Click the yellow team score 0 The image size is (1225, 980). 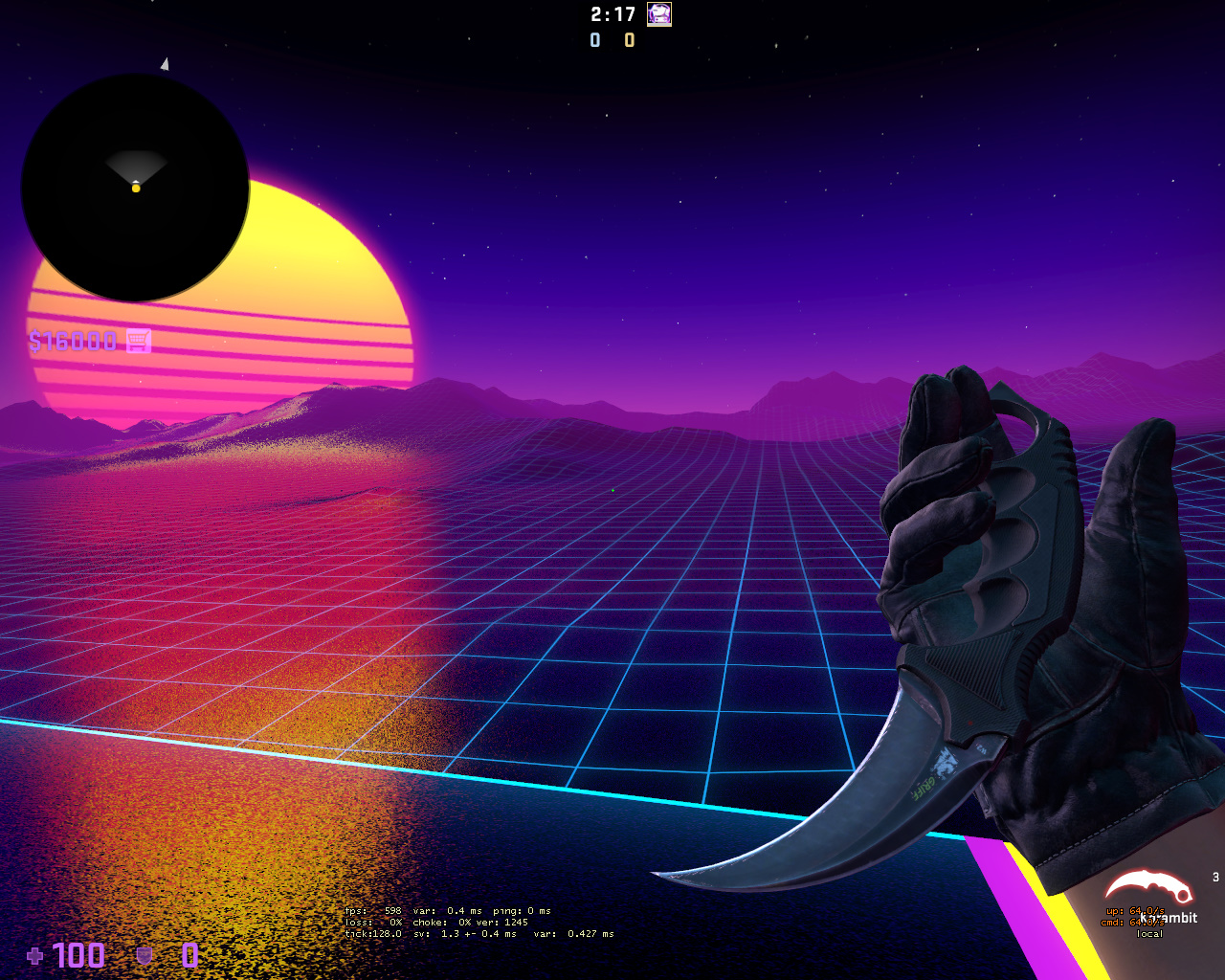pos(630,40)
